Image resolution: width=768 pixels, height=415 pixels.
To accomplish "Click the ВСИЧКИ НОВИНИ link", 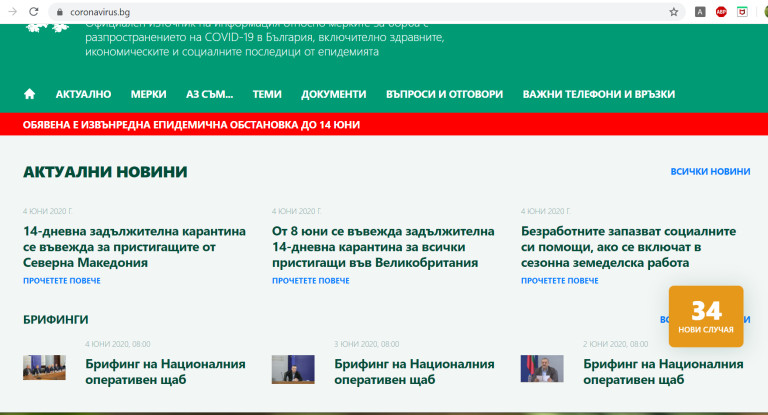I will click(x=709, y=172).
